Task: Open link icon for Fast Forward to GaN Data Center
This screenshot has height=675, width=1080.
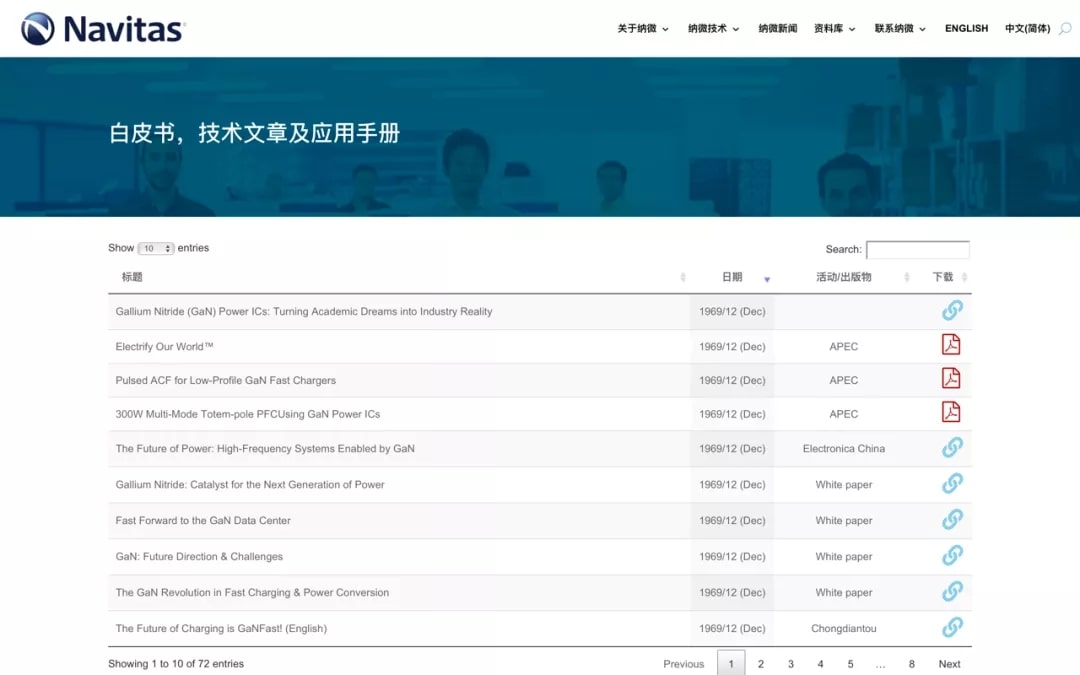Action: 952,519
